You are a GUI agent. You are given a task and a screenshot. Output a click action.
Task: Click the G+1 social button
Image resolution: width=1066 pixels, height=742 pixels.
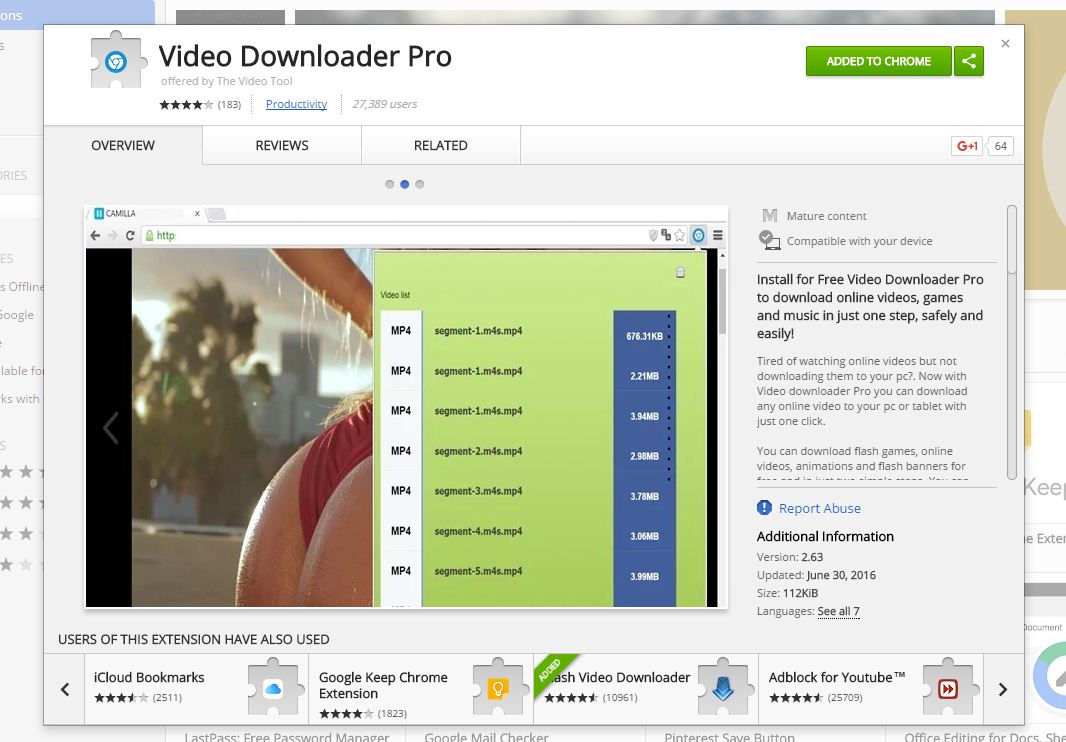966,145
